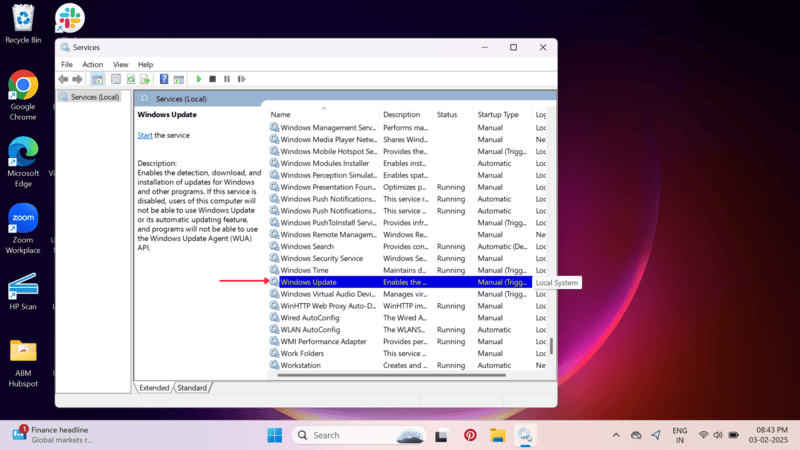The width and height of the screenshot is (800, 450).
Task: Select Windows Virtual Audio Device row
Action: pos(407,294)
